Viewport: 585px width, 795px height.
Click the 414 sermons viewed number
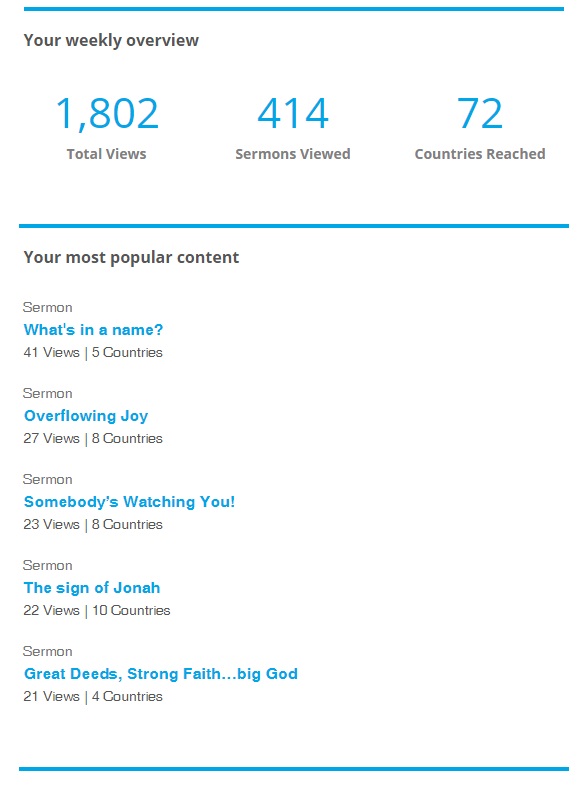(293, 114)
